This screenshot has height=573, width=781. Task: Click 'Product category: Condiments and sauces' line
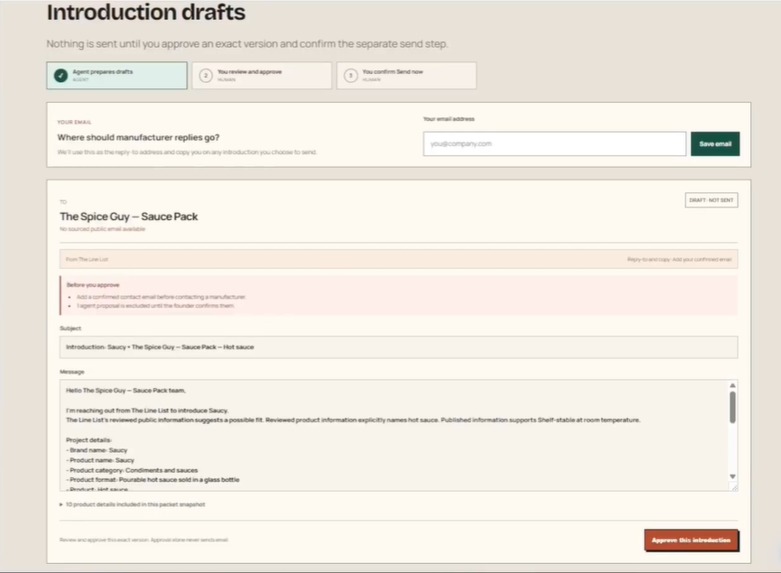132,470
